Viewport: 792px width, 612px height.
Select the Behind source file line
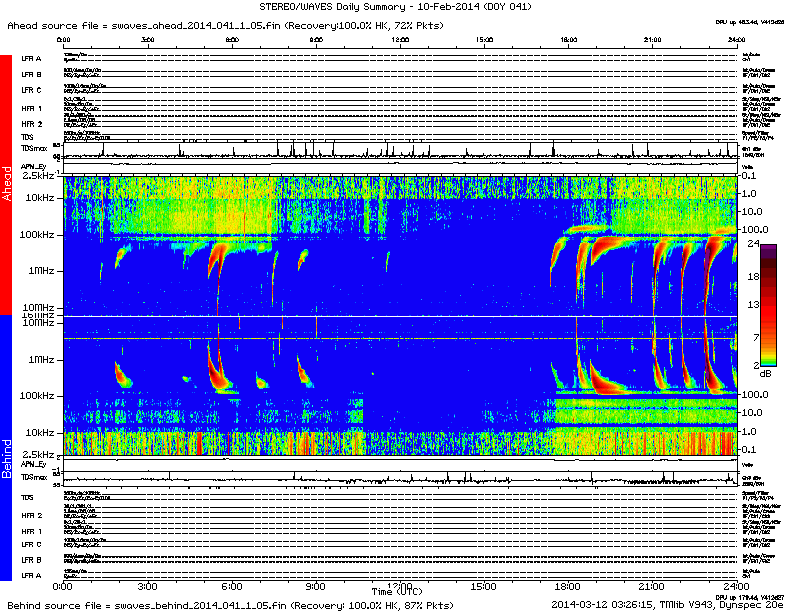[x=230, y=605]
